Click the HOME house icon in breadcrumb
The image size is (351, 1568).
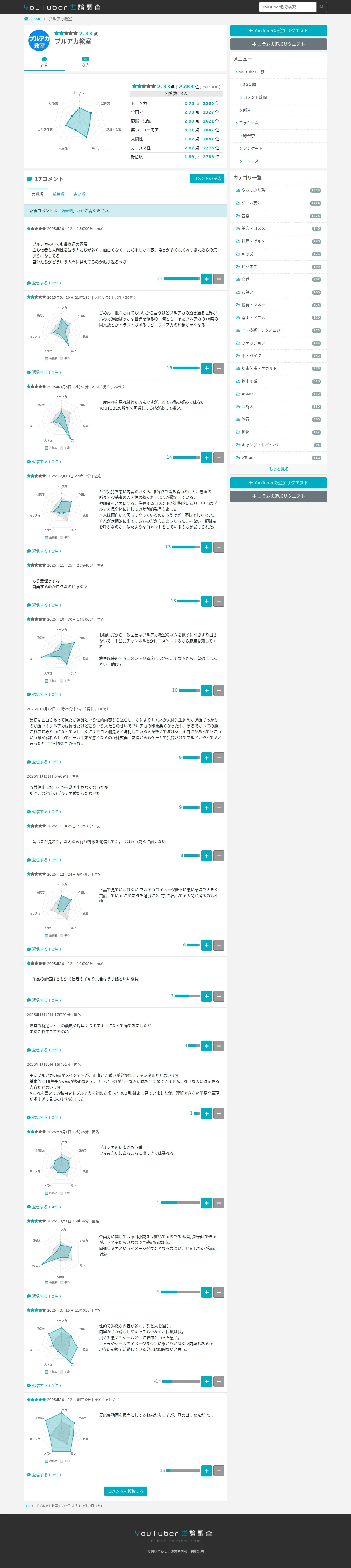click(x=26, y=19)
